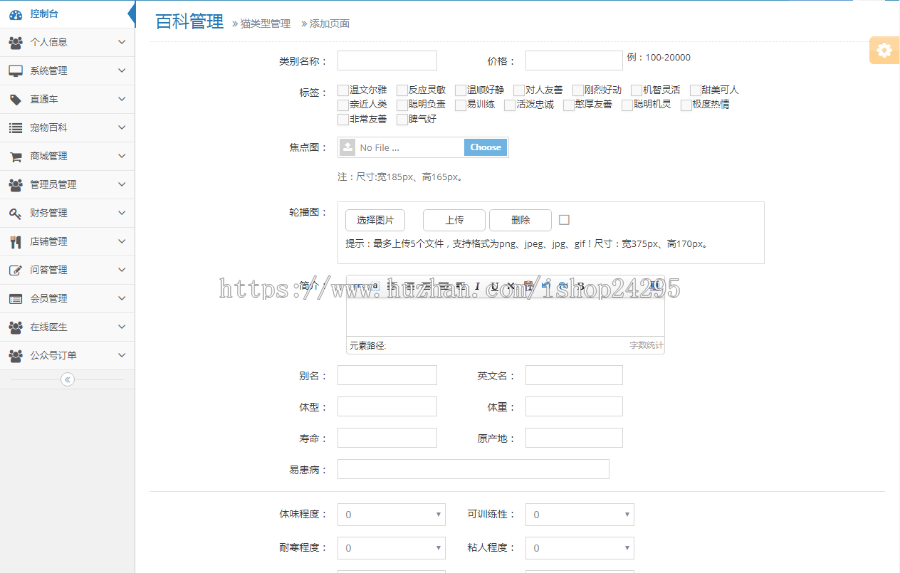
Task: Check the 温文尔雅 tag checkbox
Action: (x=343, y=90)
